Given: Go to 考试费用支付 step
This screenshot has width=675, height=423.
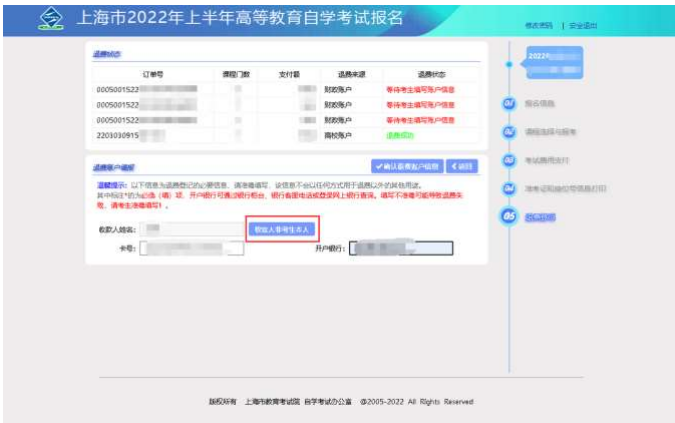Looking at the screenshot, I should (x=548, y=160).
